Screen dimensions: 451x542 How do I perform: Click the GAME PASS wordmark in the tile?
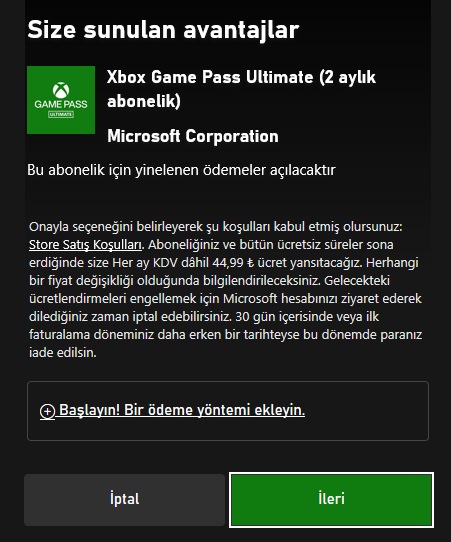pyautogui.click(x=61, y=104)
